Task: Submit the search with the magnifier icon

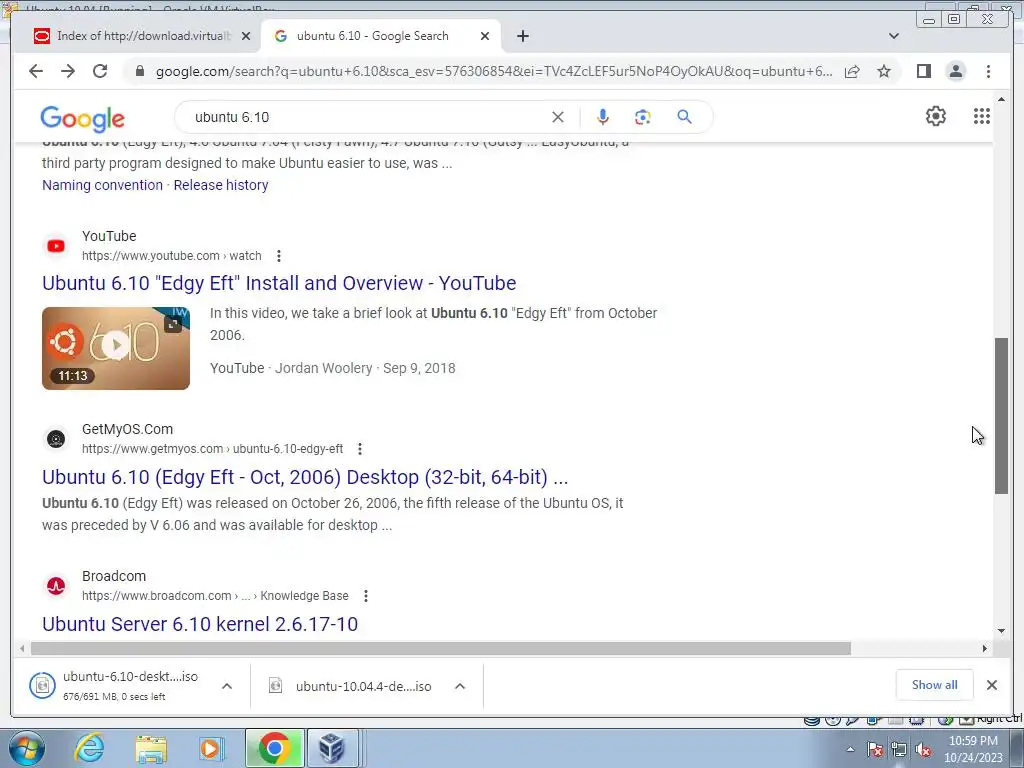Action: 684,117
